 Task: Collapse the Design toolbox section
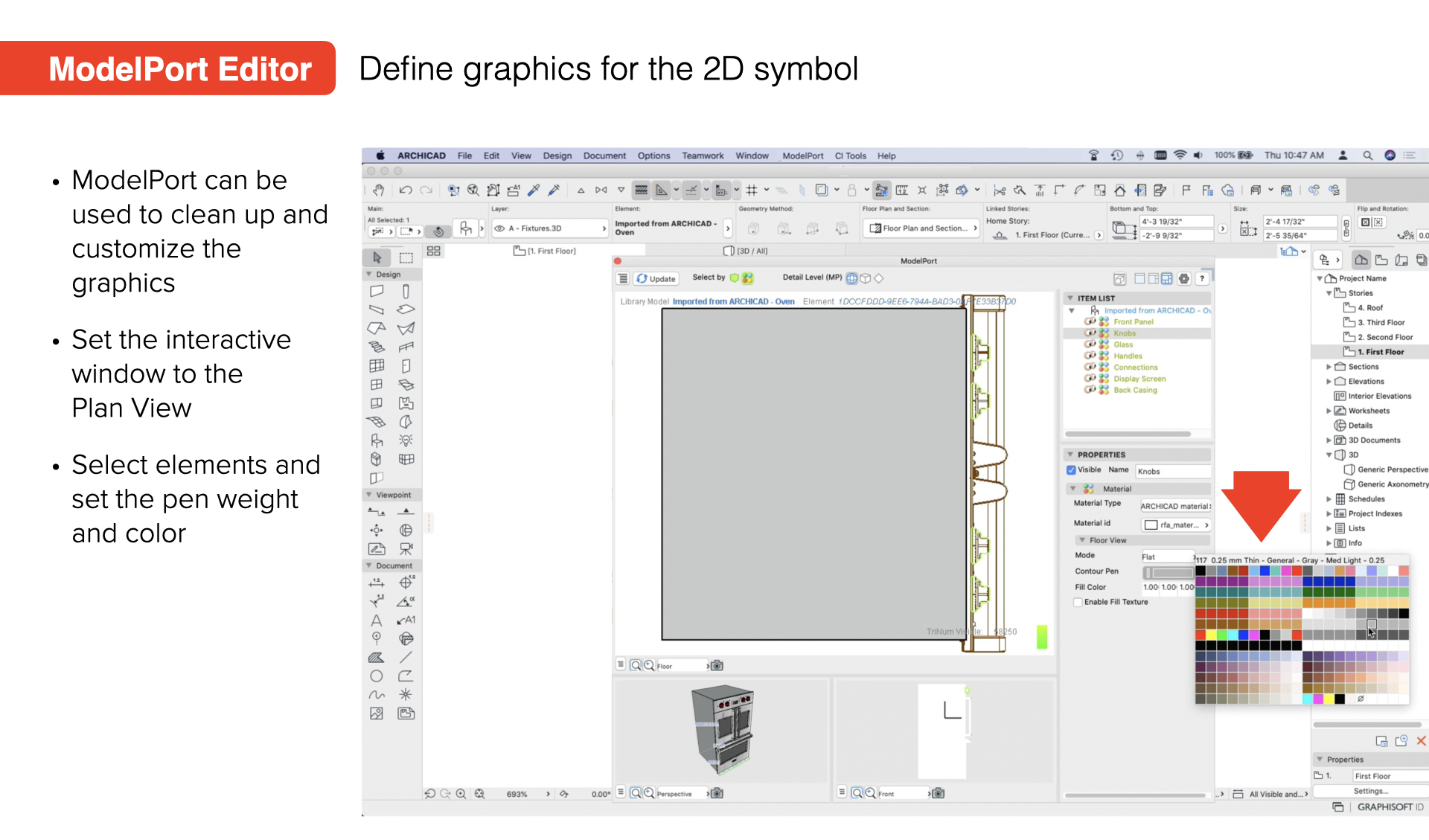click(x=369, y=275)
